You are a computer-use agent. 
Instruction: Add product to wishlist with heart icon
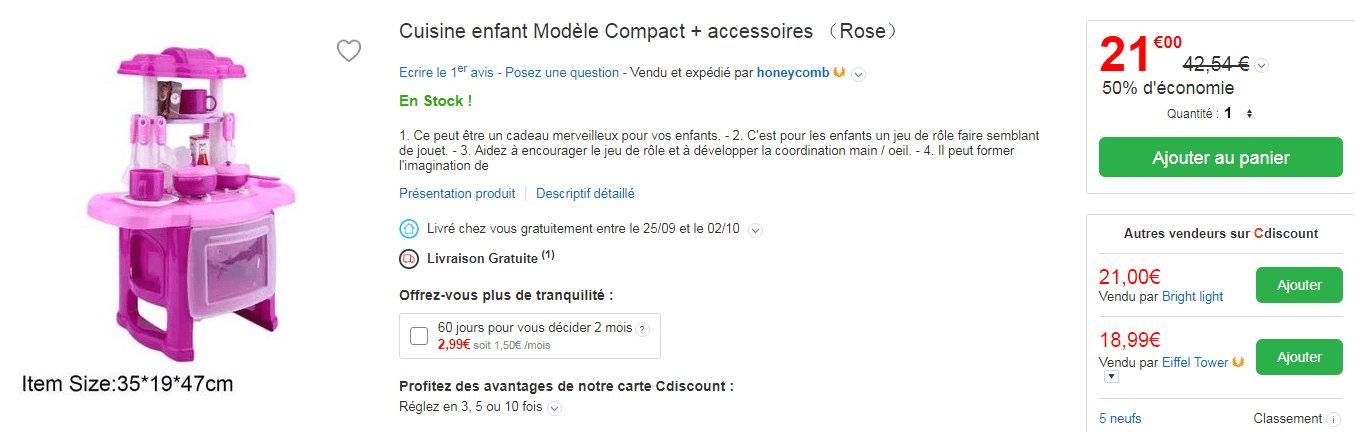[348, 50]
